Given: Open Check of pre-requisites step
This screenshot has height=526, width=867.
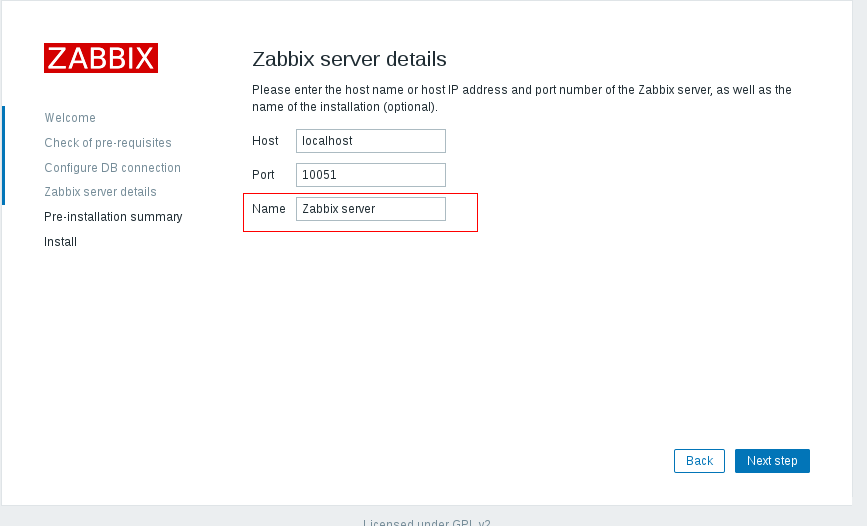Looking at the screenshot, I should pos(108,143).
